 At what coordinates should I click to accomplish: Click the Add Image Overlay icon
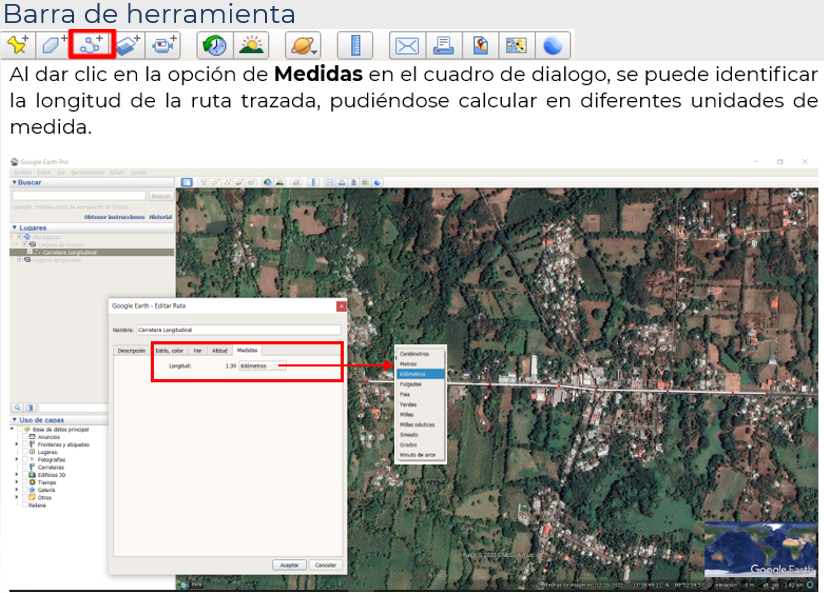coord(127,45)
